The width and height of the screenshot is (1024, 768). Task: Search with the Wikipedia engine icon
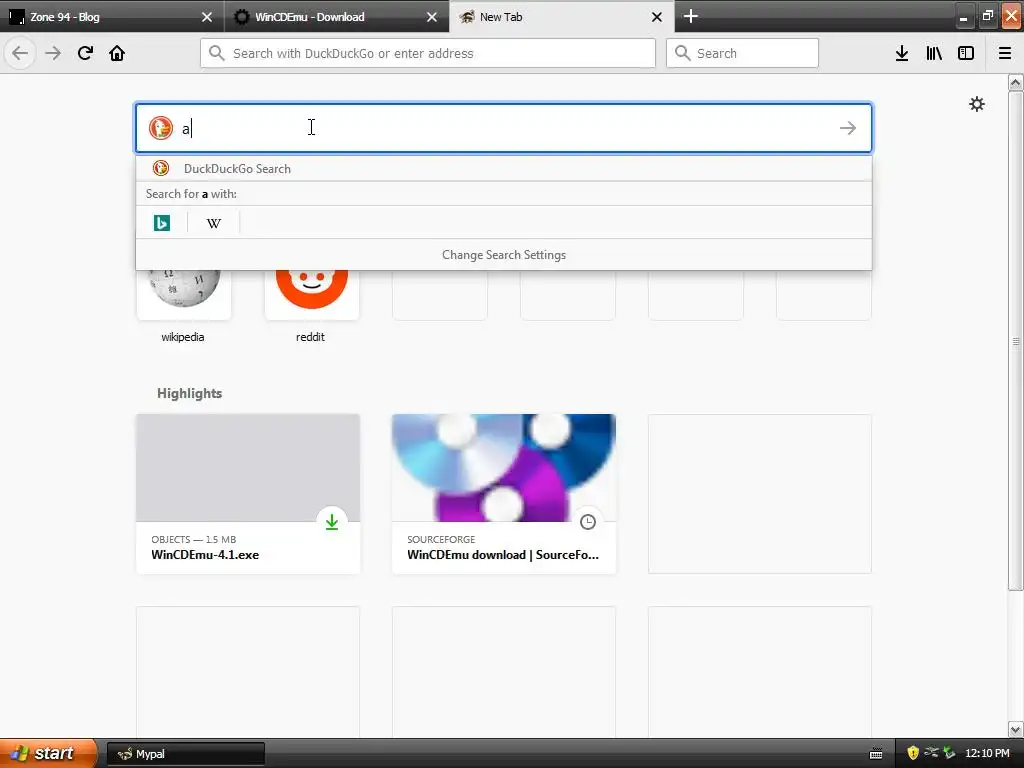214,223
